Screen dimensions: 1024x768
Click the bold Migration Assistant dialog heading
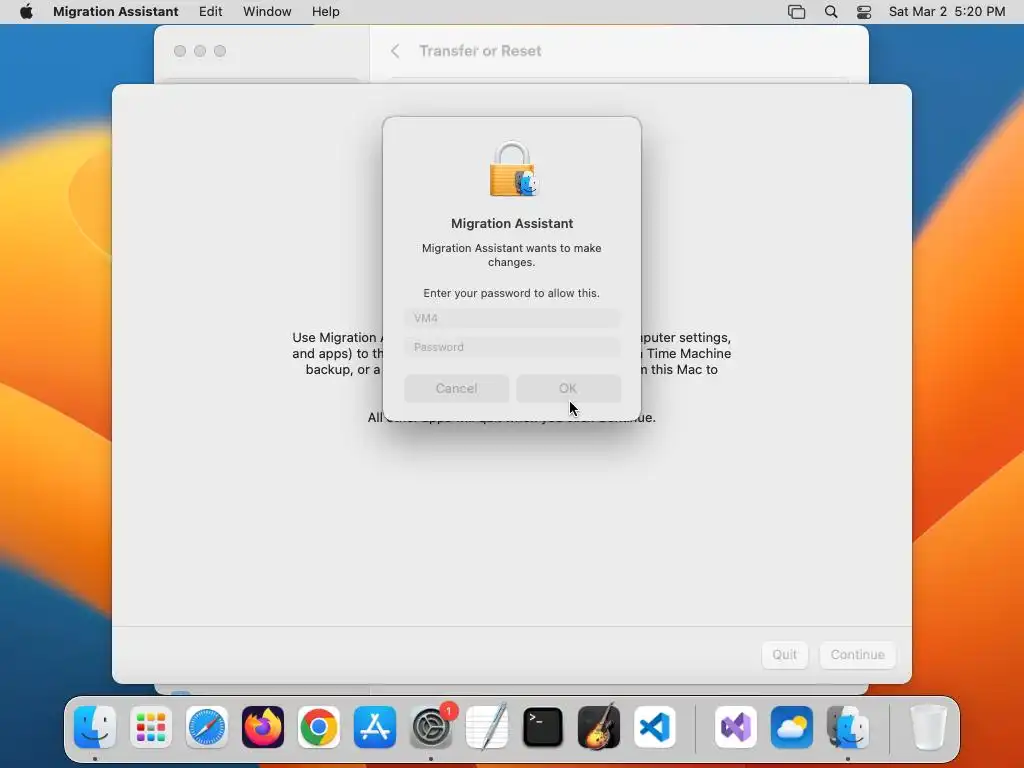point(512,223)
